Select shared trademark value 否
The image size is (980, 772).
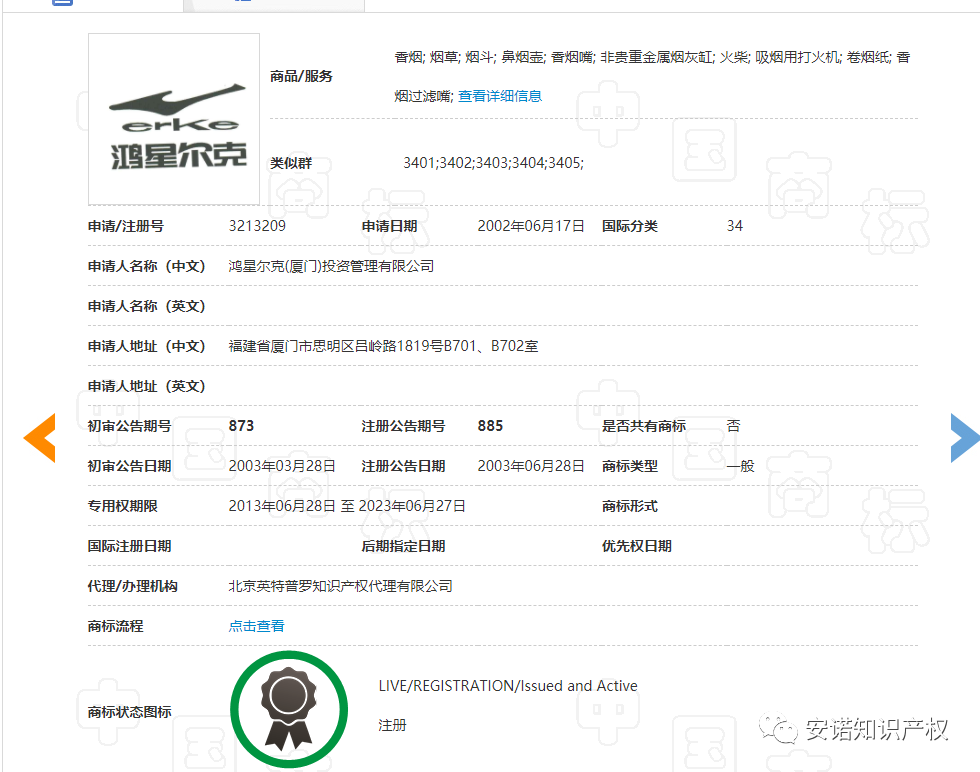(x=733, y=426)
